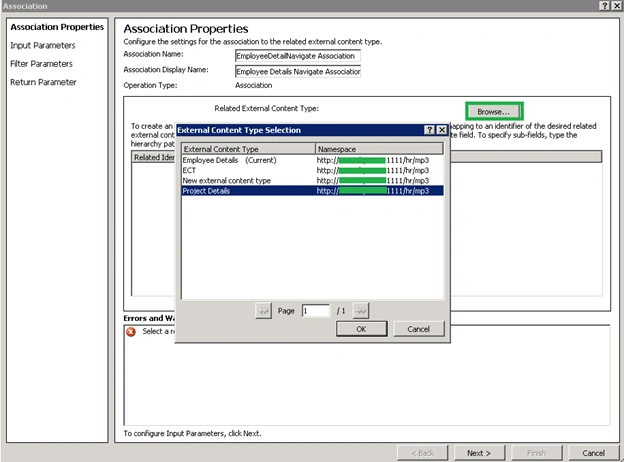The width and height of the screenshot is (624, 462).
Task: Select Association Properties in left navigation
Action: pyautogui.click(x=57, y=27)
